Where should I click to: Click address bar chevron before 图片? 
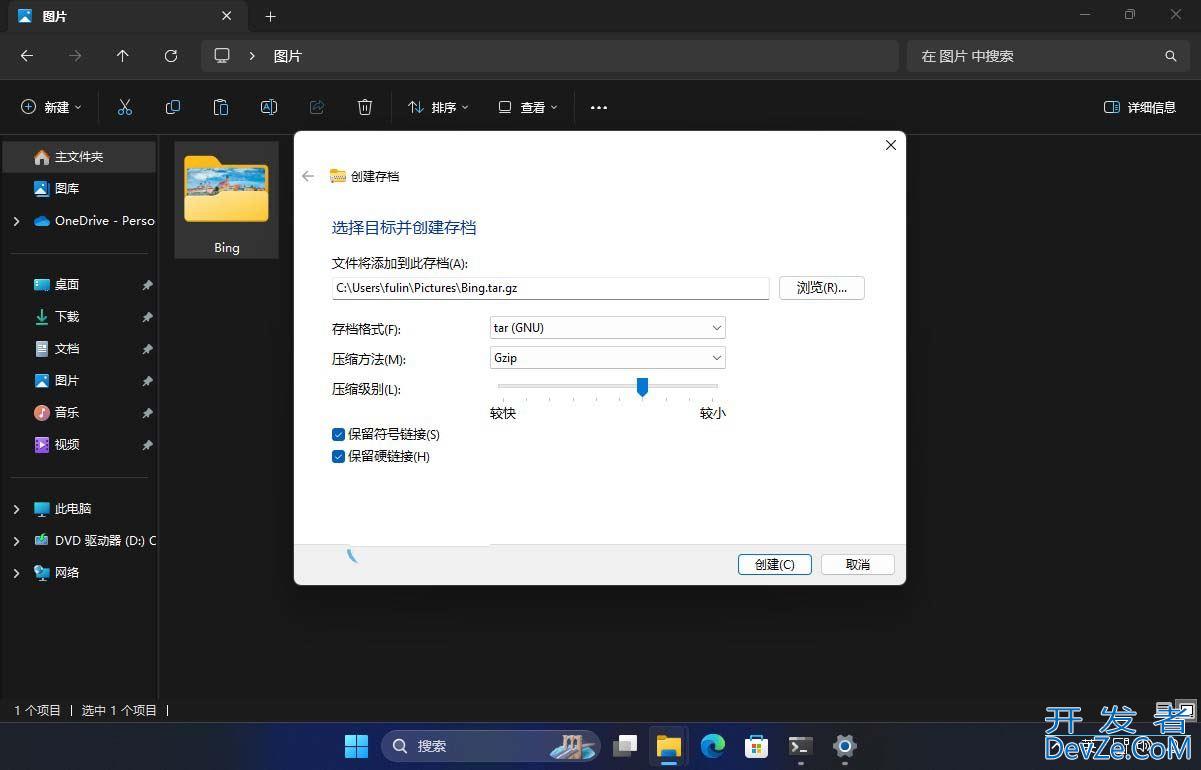[251, 56]
